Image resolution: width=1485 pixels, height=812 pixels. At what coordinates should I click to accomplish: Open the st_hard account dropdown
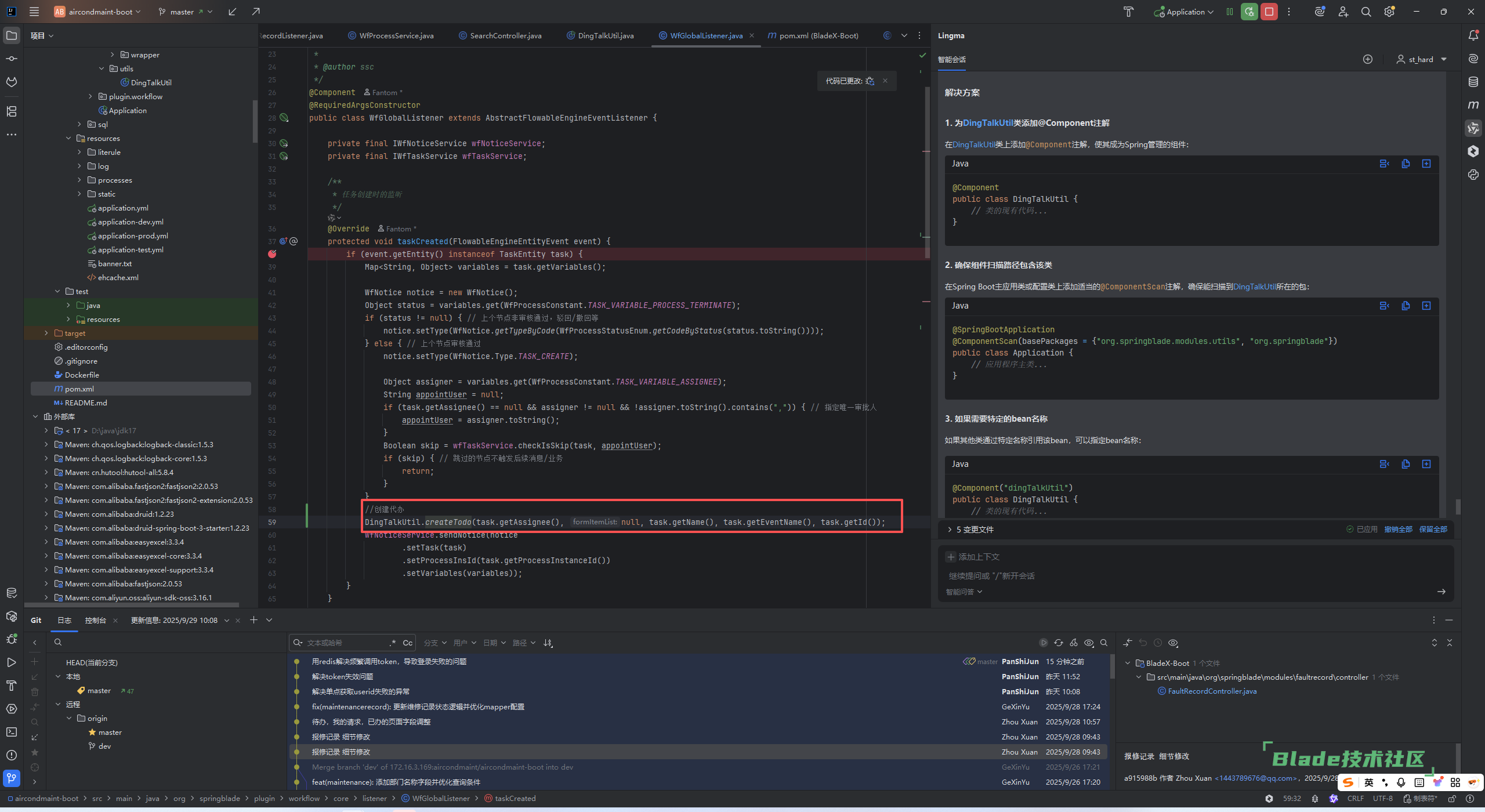(x=1422, y=59)
